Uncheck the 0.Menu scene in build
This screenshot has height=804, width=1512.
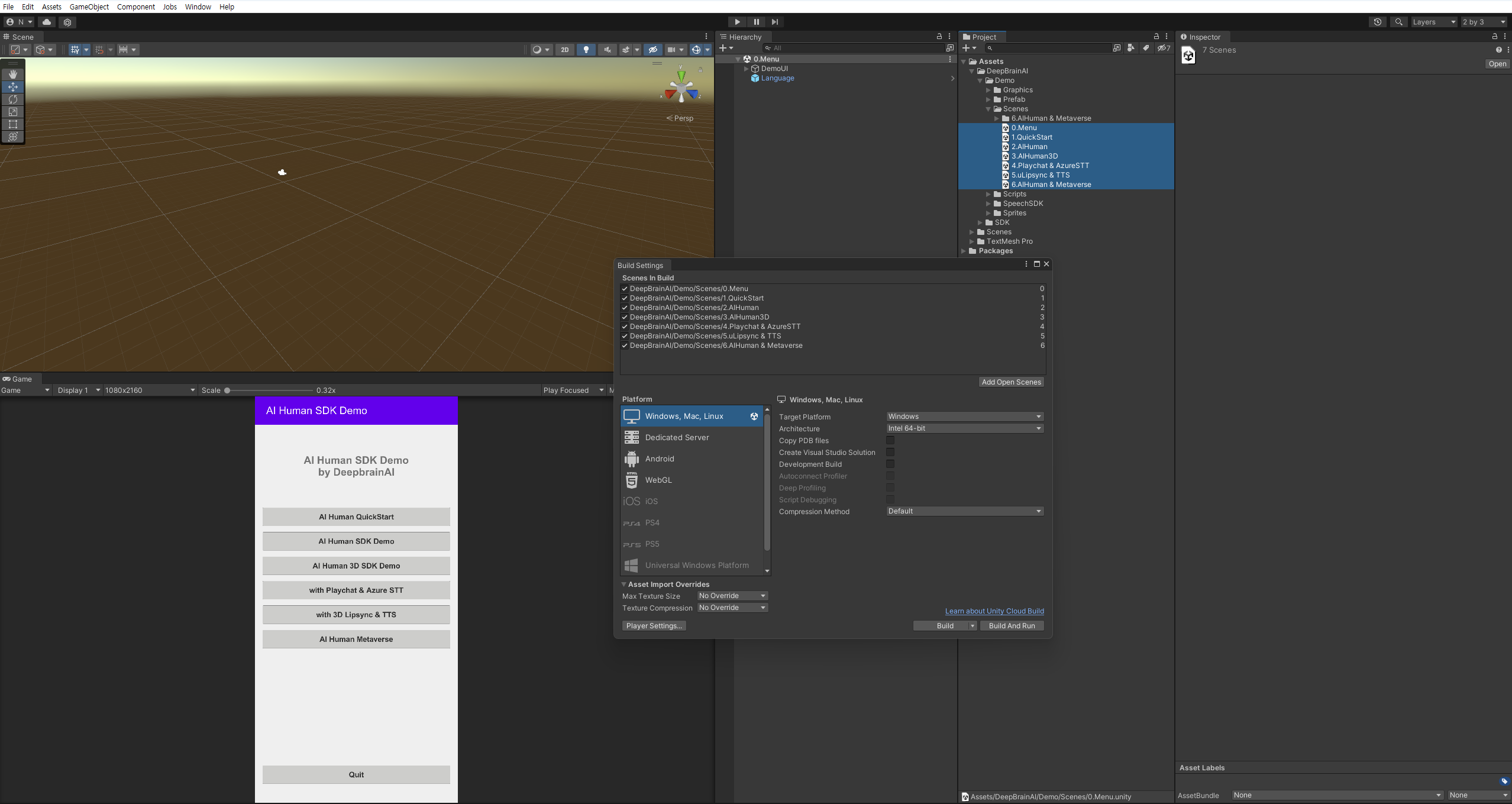point(625,289)
